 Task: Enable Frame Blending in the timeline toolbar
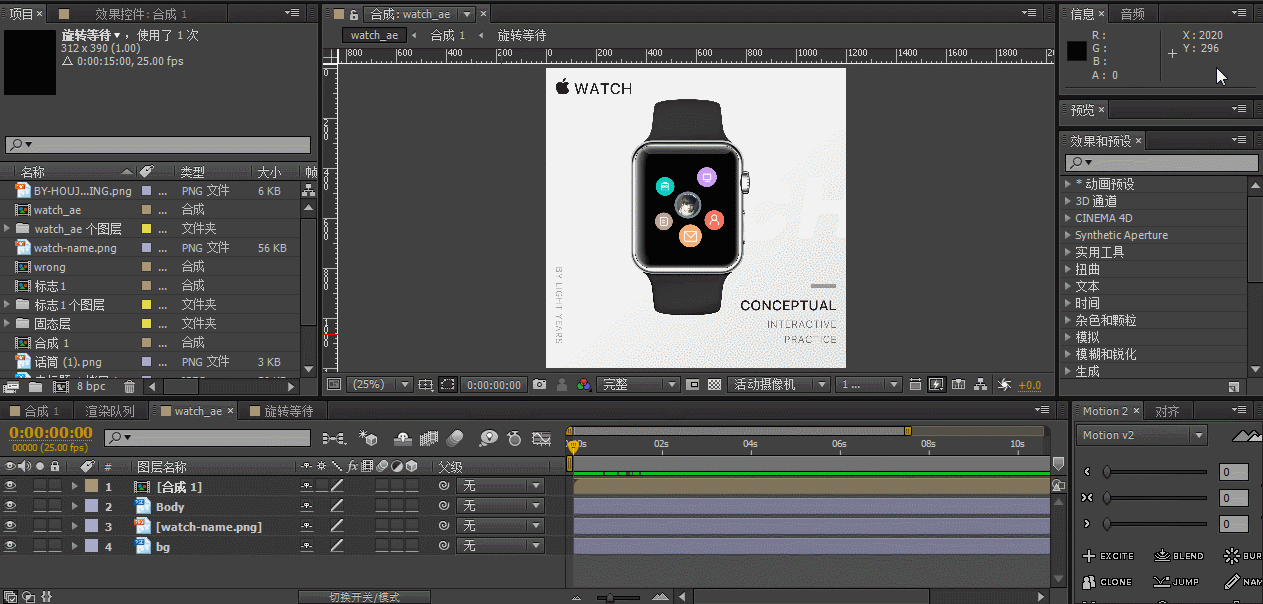coord(428,439)
